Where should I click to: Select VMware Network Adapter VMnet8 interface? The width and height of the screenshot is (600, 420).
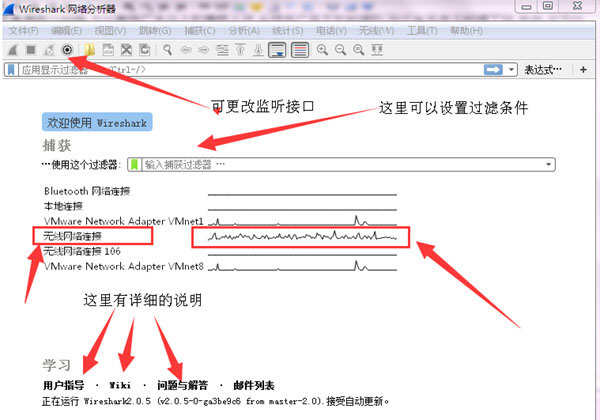click(x=123, y=266)
